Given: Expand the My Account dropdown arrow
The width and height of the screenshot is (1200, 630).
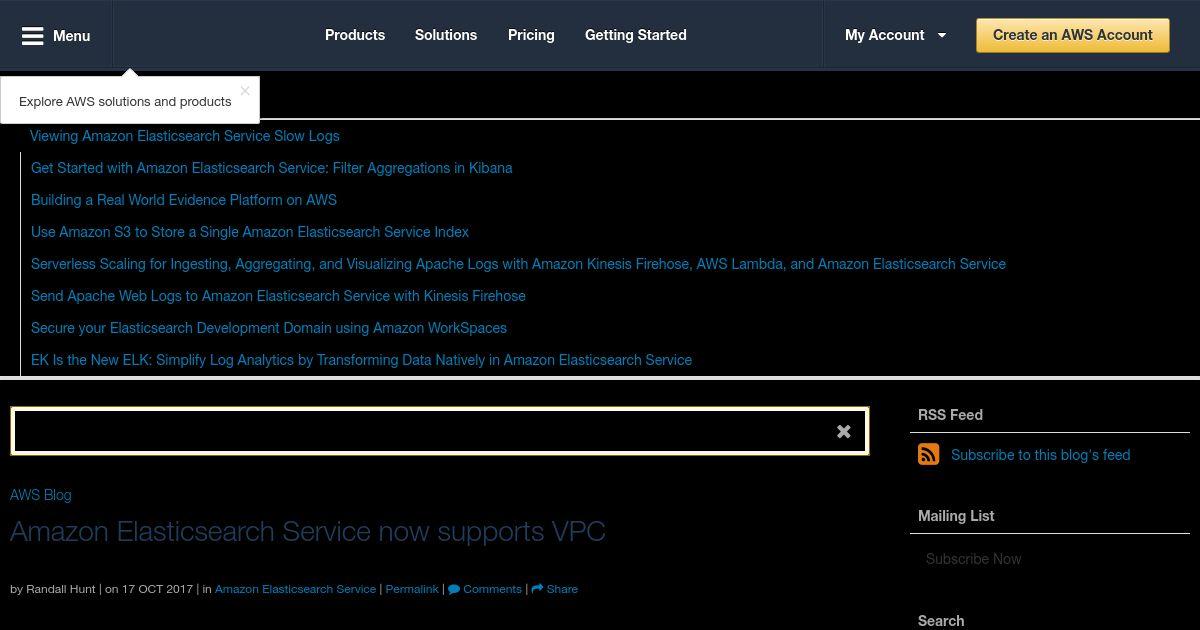Looking at the screenshot, I should 941,35.
